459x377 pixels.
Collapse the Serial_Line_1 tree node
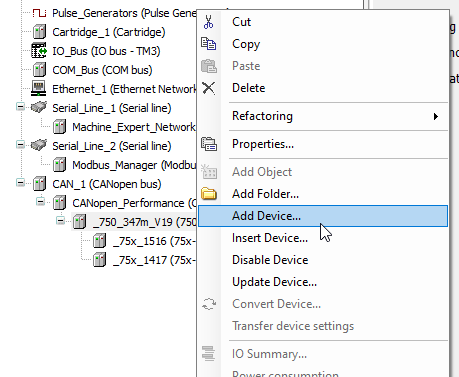pos(21,107)
